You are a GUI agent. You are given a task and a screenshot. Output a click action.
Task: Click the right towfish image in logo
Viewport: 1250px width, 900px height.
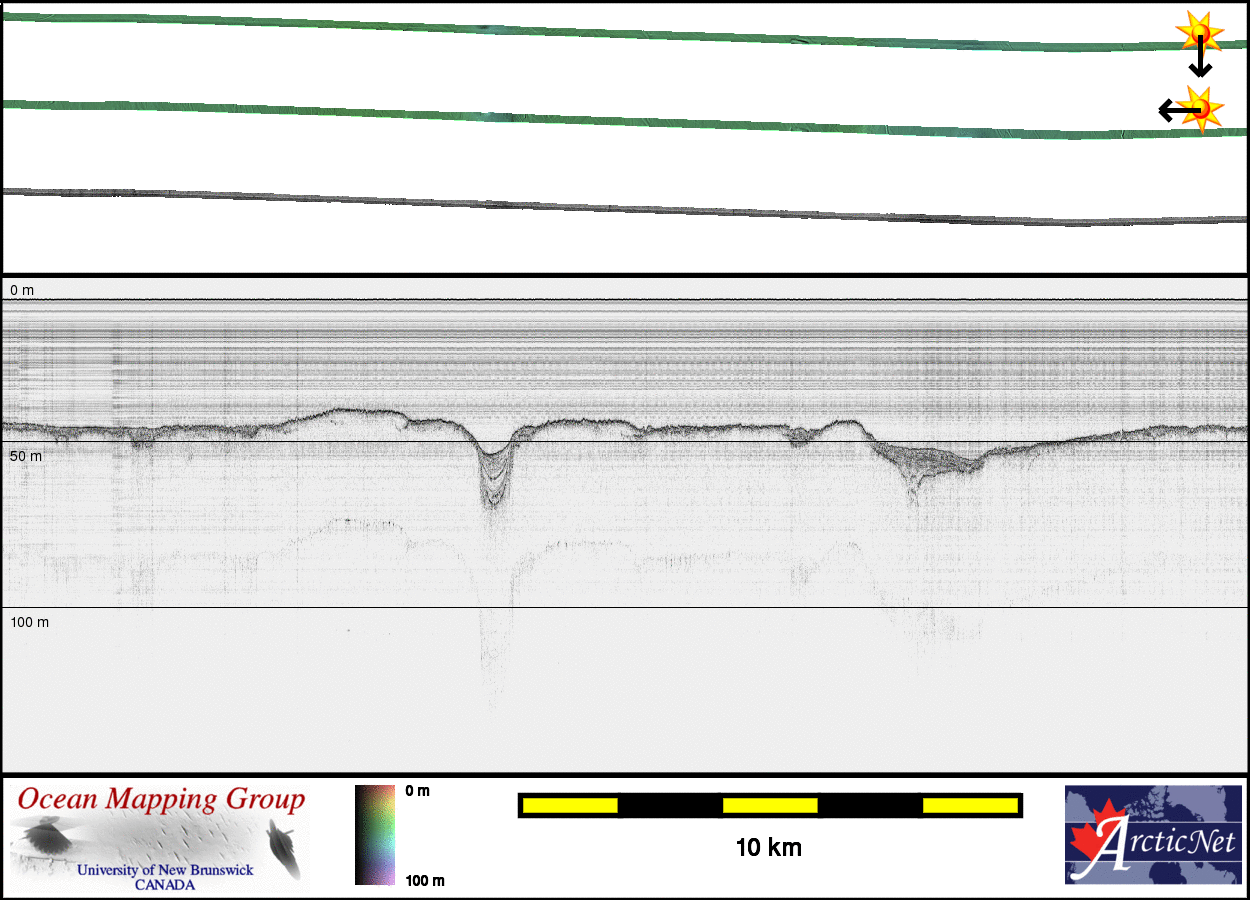pos(284,847)
